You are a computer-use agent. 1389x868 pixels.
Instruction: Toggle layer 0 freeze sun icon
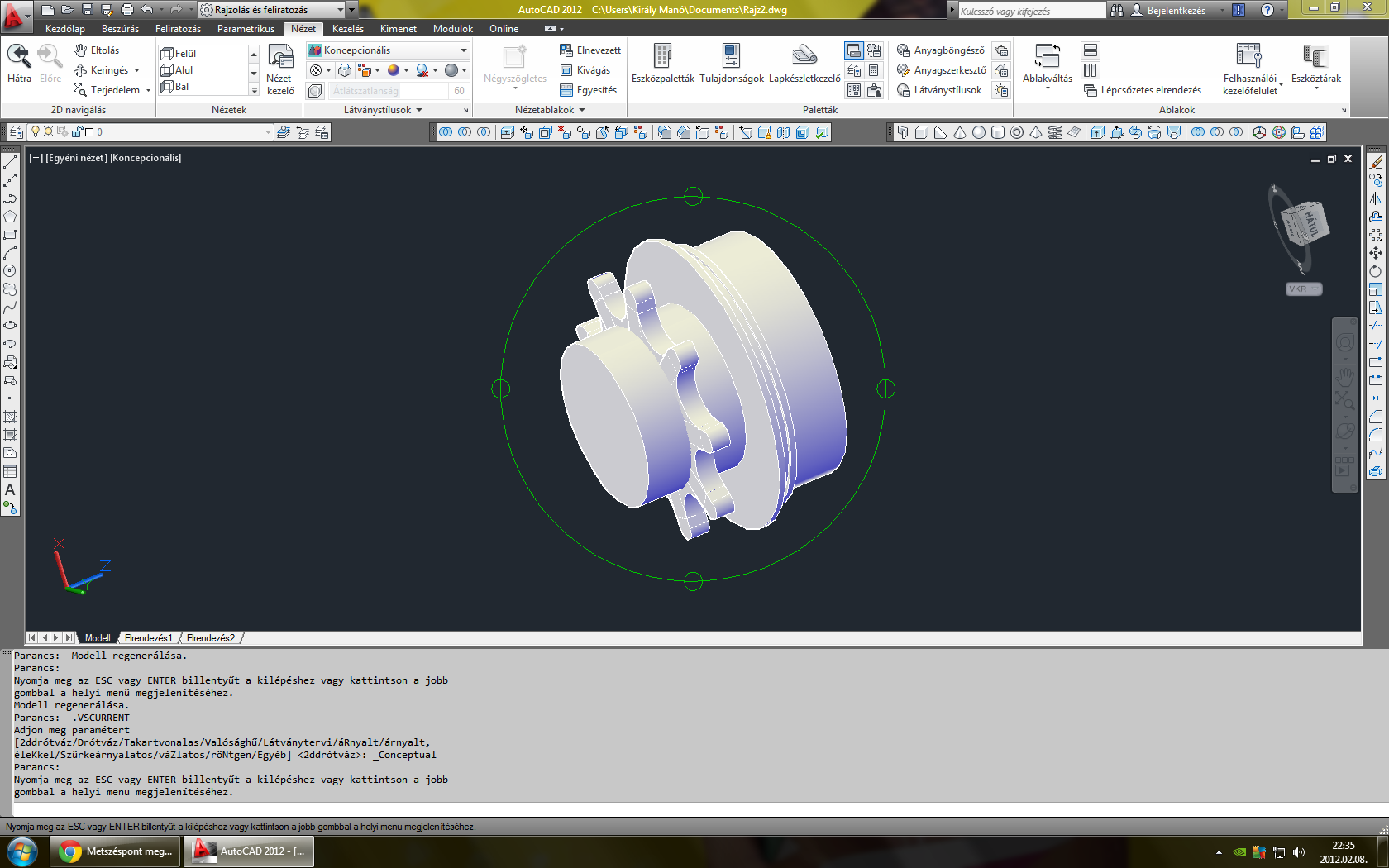49,132
